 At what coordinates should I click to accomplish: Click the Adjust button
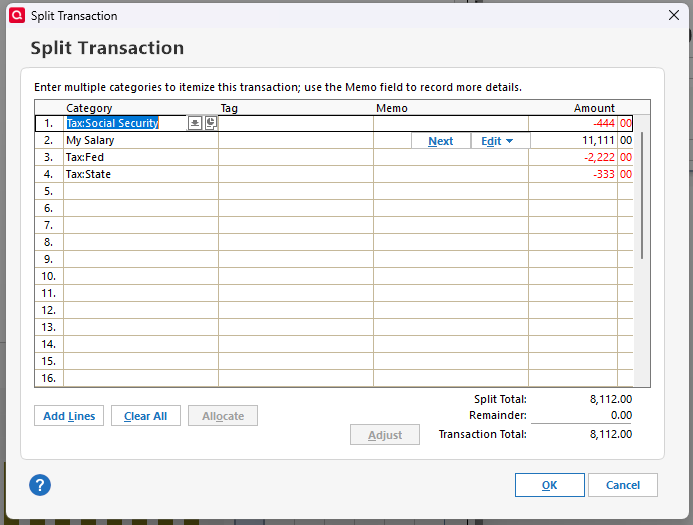pyautogui.click(x=385, y=435)
